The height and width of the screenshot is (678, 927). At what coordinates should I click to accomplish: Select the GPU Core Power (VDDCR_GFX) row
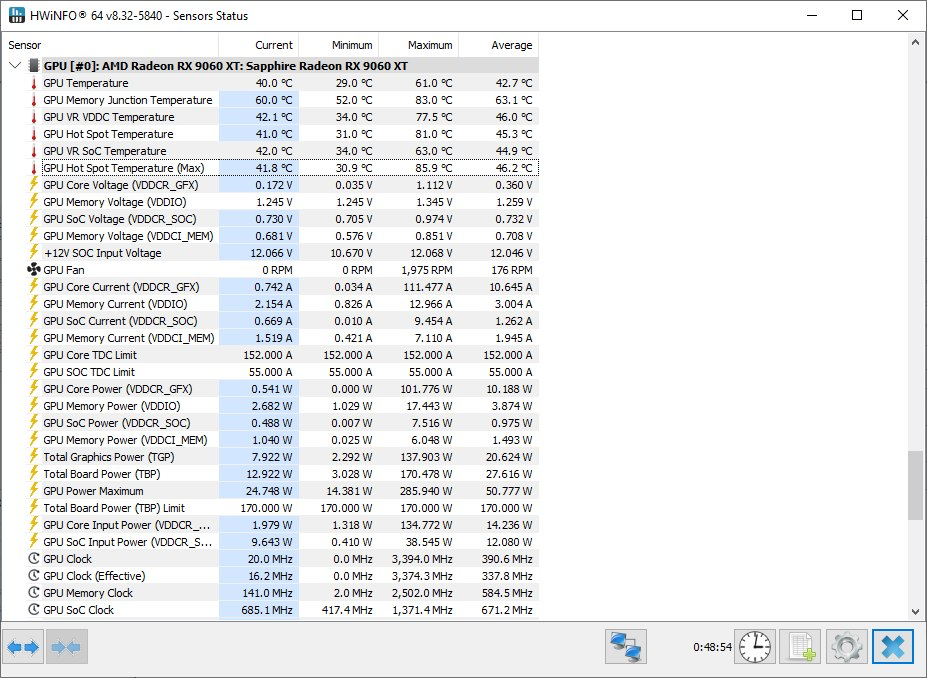coord(290,389)
